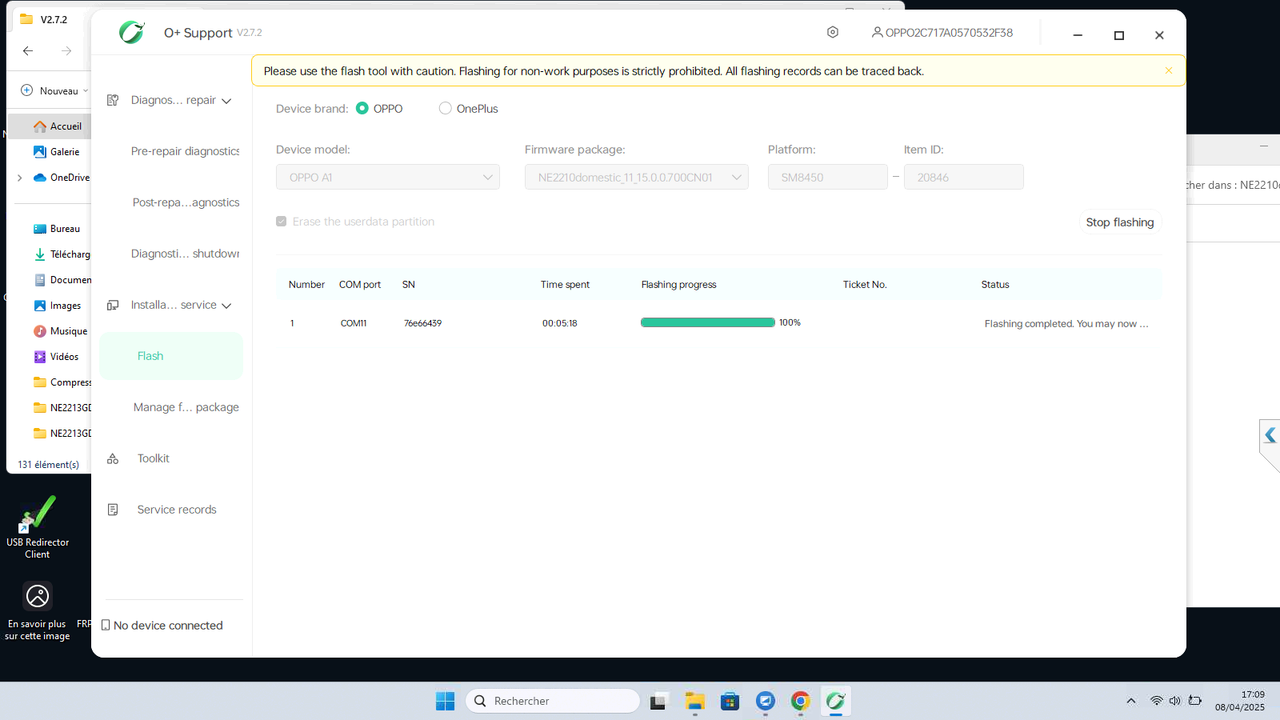1280x720 pixels.
Task: Click the flashing progress bar at 100%
Action: [708, 323]
